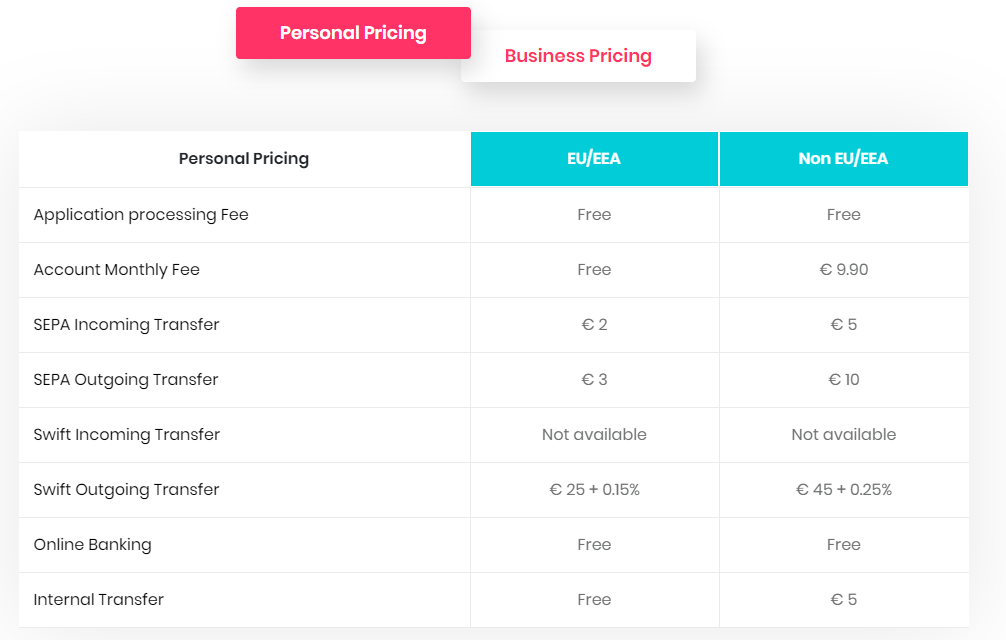Select the € 3 SEPA outgoing fee
The width and height of the screenshot is (1006, 640).
(x=594, y=380)
